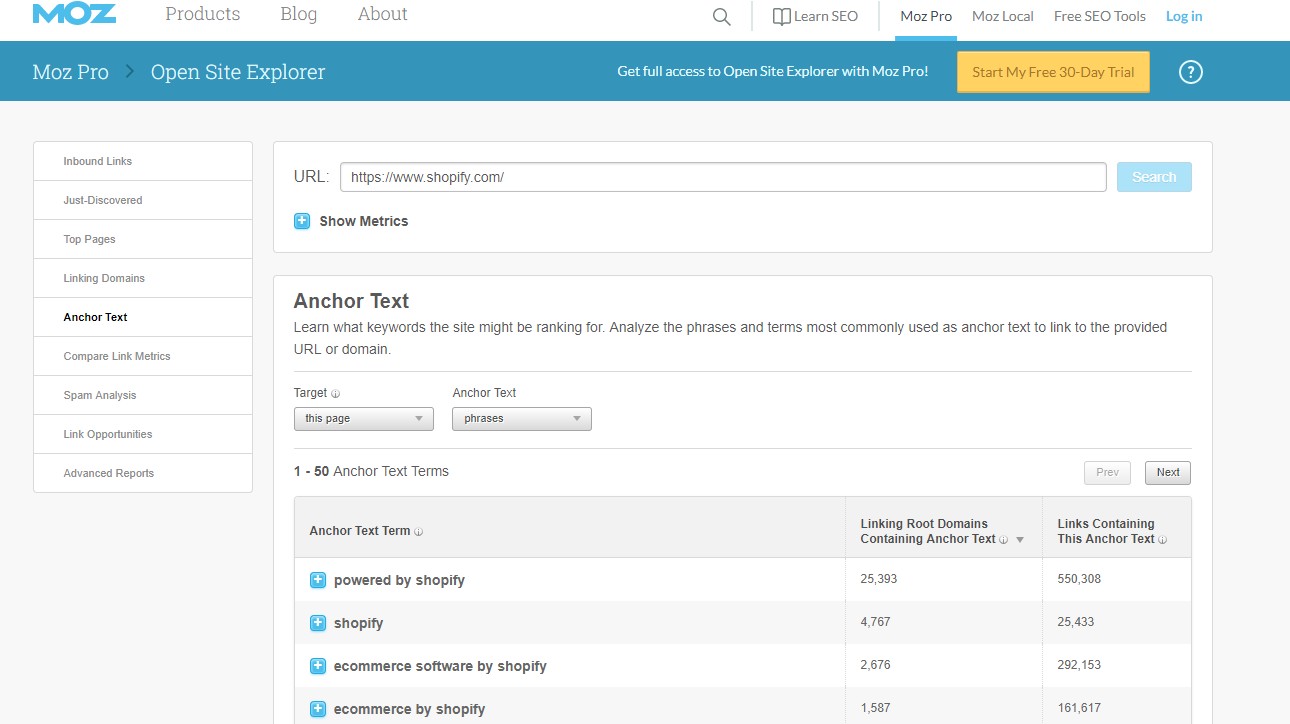Click the info icon in Links Containing header
Viewport: 1290px width, 724px height.
click(1163, 540)
